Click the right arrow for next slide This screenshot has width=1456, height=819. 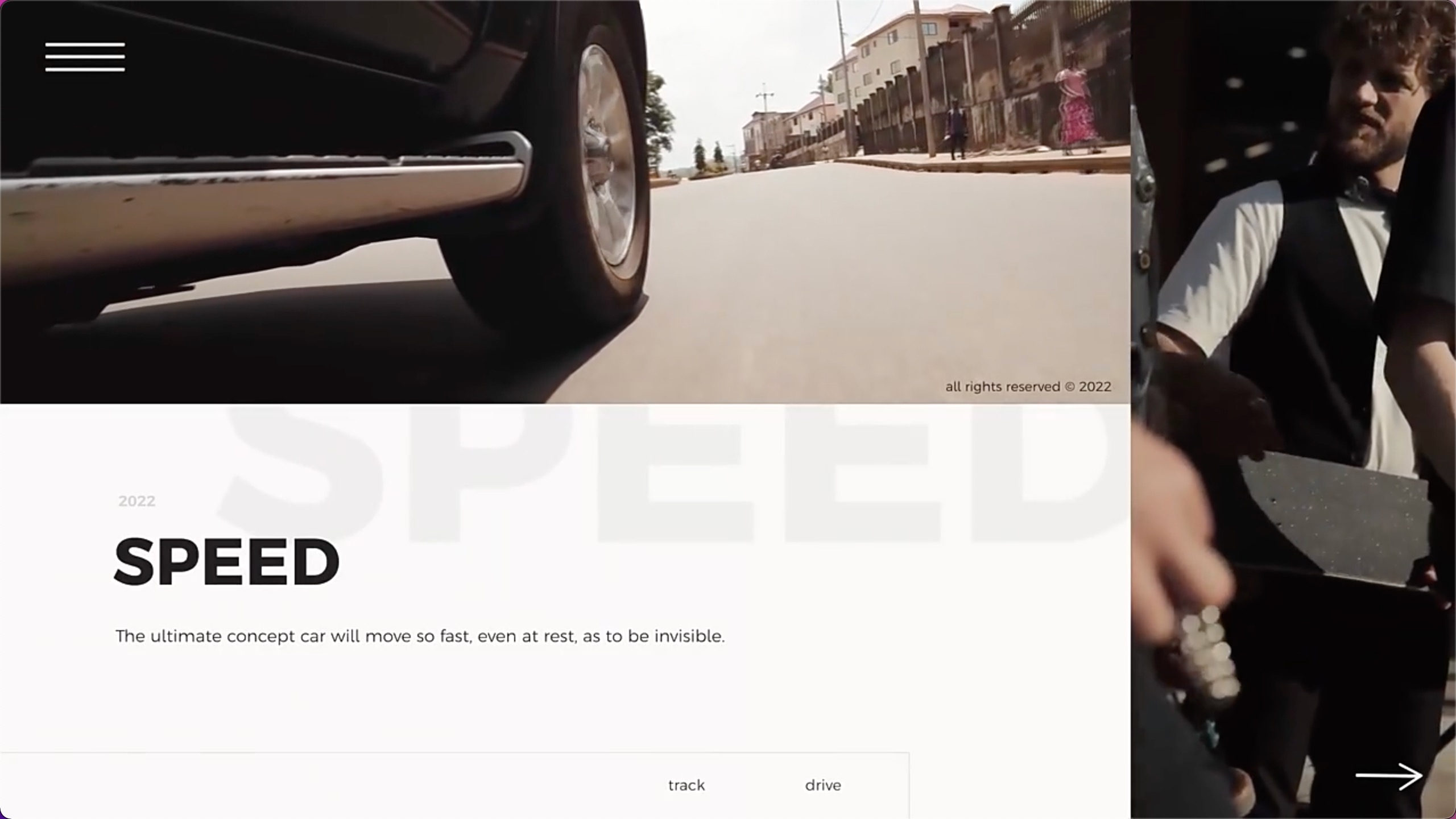tap(1389, 776)
